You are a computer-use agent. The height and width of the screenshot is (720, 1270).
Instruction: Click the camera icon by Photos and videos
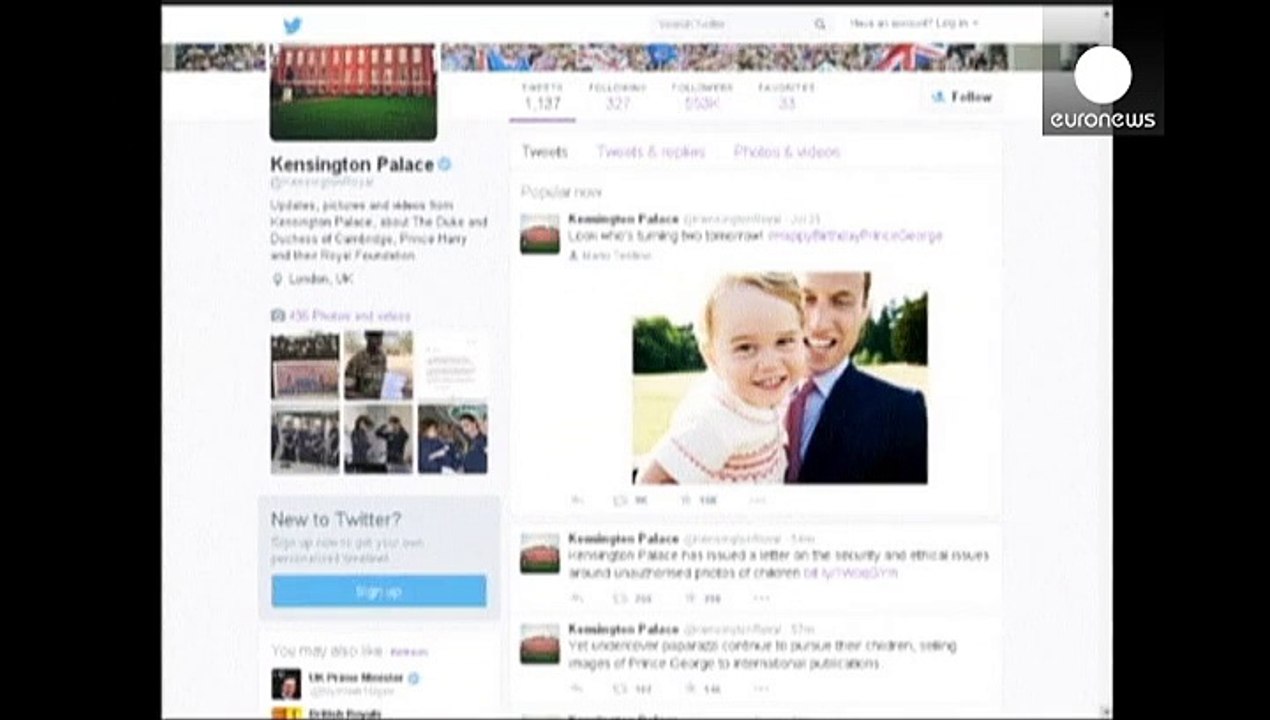click(x=278, y=316)
